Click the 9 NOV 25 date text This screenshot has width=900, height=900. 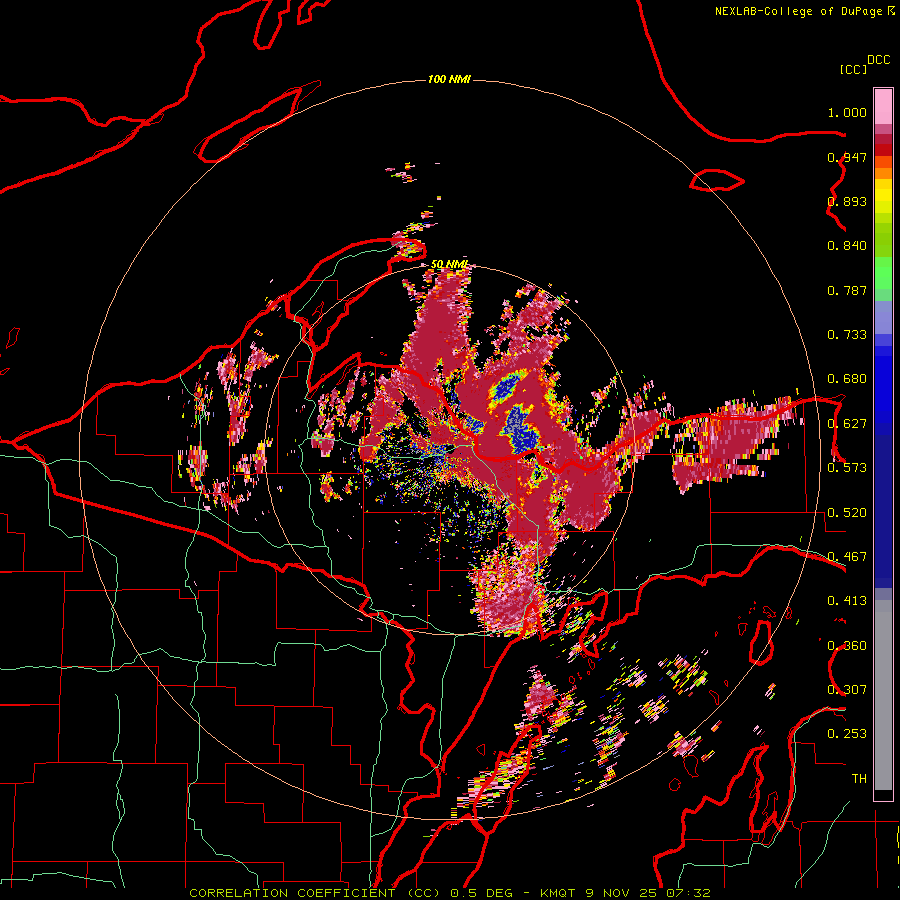pyautogui.click(x=622, y=893)
